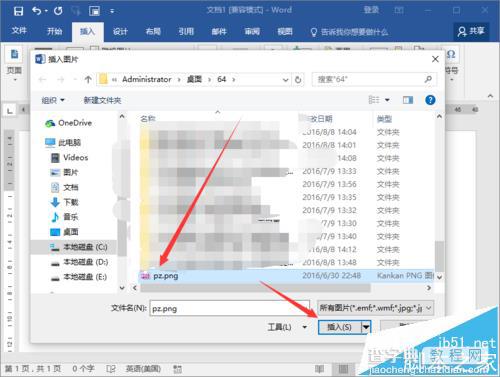Open 下载 in the navigation tree
Viewport: 500px width, 377px height.
tap(64, 202)
